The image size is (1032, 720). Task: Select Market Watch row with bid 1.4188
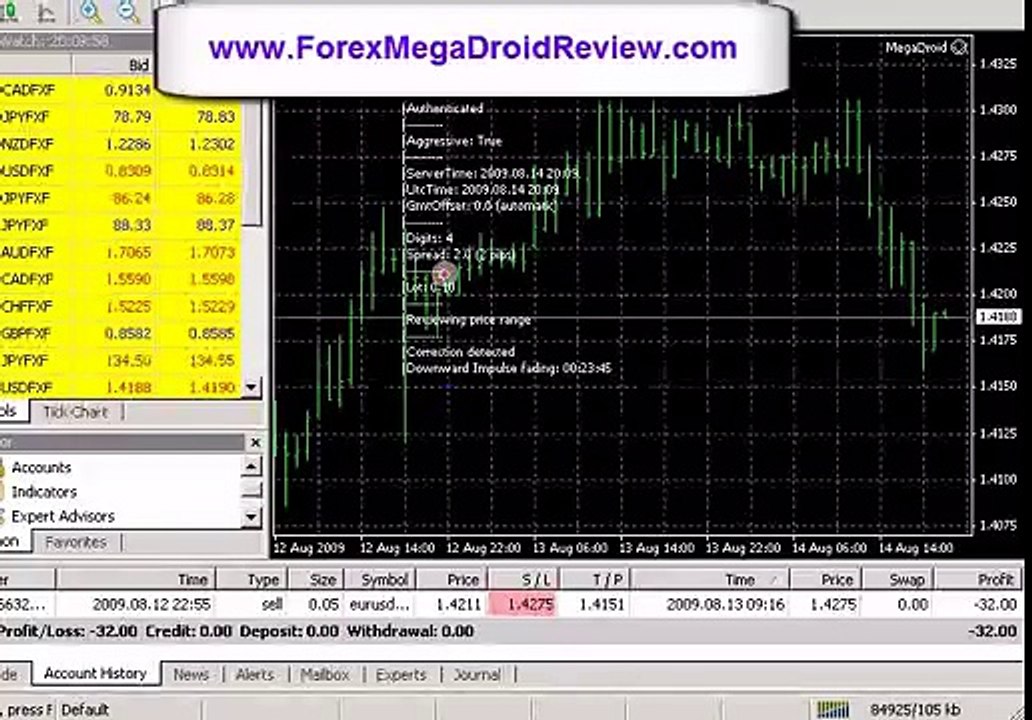click(x=120, y=387)
